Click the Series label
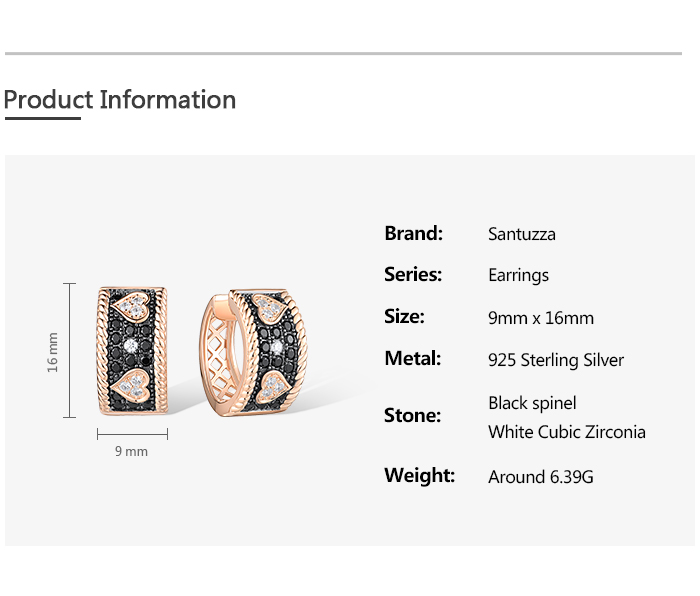The image size is (700, 596). click(413, 275)
